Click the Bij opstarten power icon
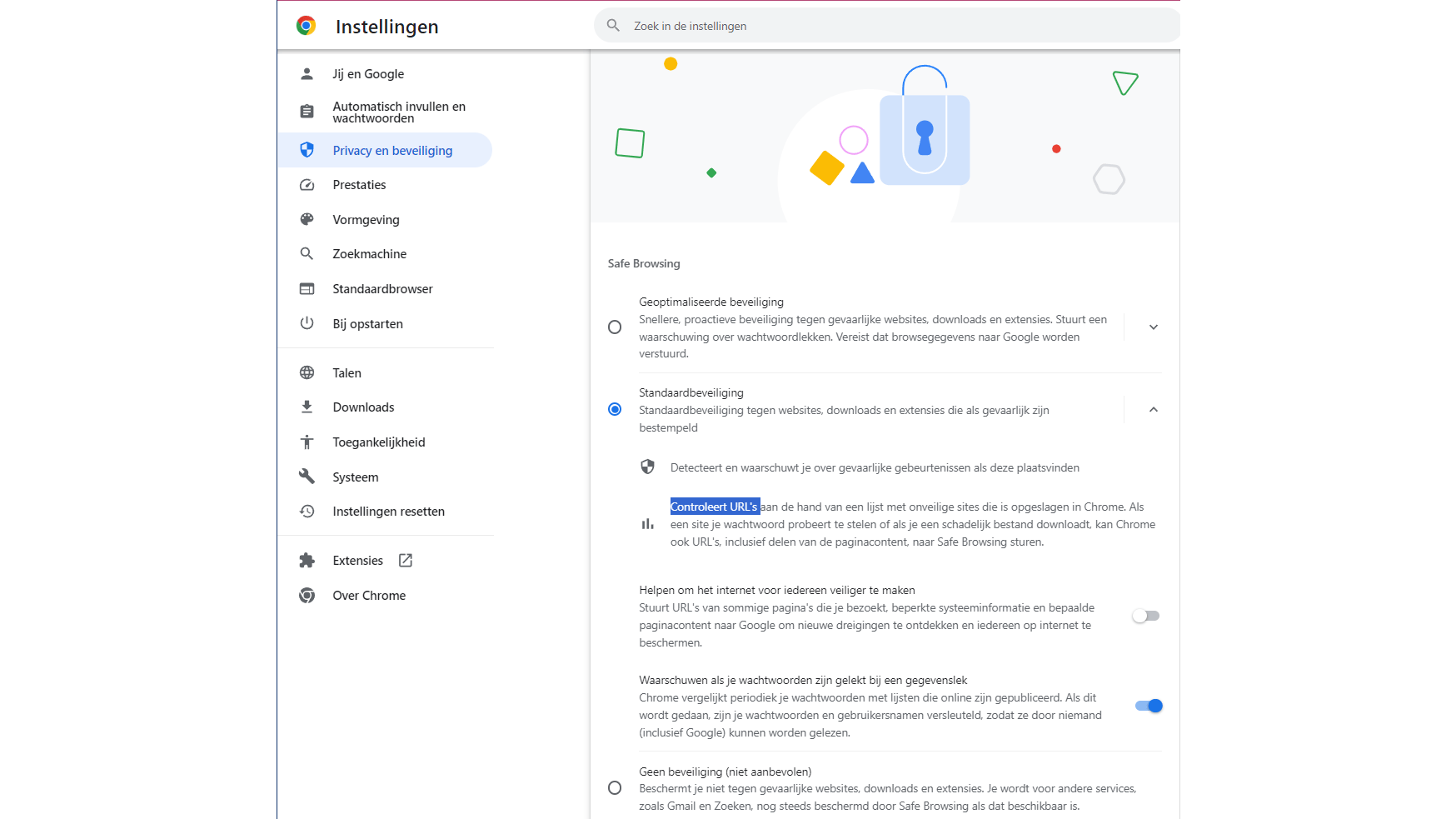This screenshot has height=819, width=1456. click(x=307, y=323)
